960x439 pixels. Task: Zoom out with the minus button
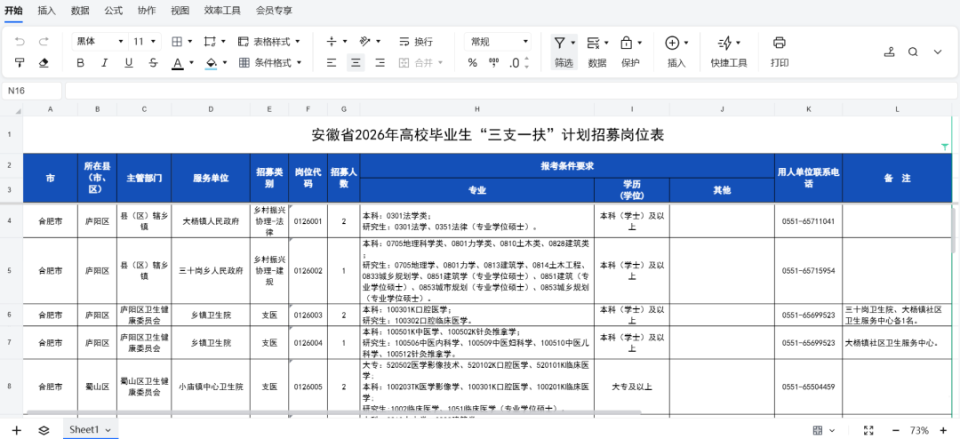click(x=895, y=430)
